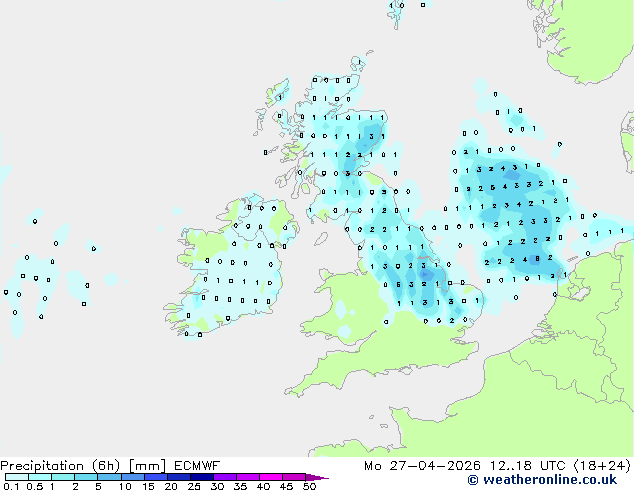Click the '12..18 UTC' time text
The height and width of the screenshot is (490, 634).
527,466
